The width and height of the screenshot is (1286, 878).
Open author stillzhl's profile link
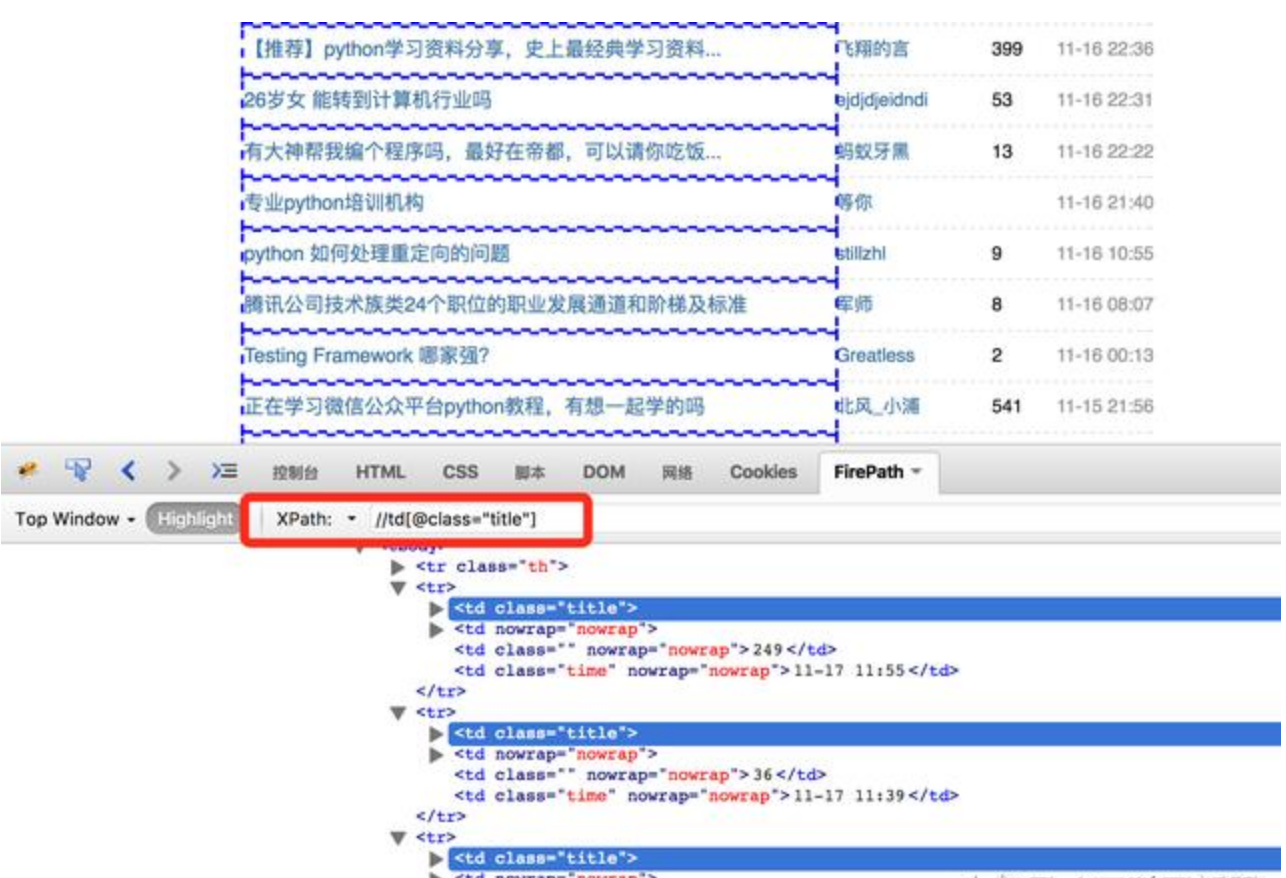coord(861,254)
